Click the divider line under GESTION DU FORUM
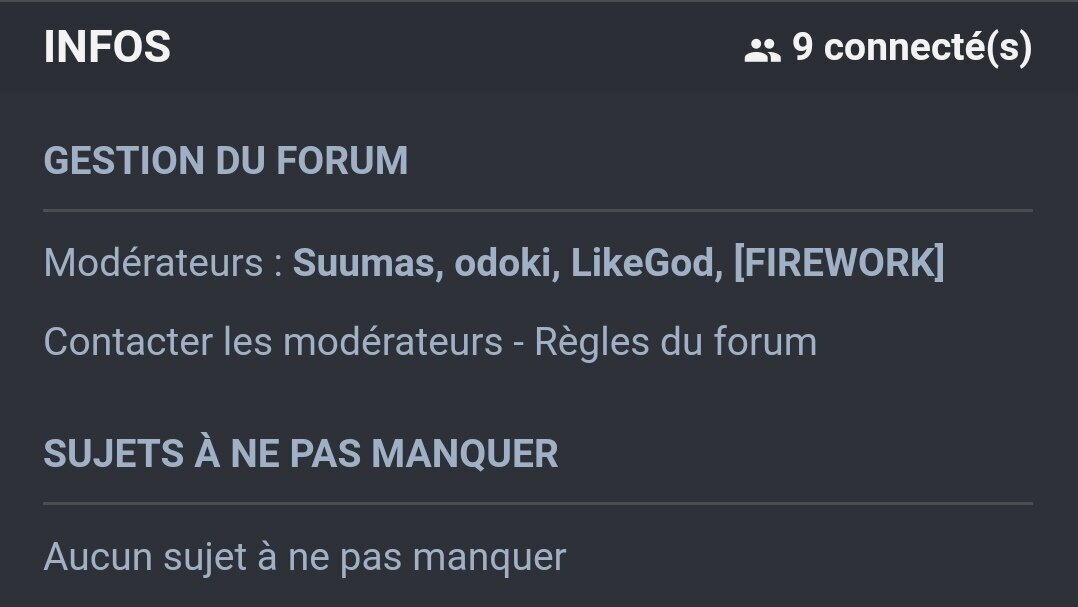1078x607 pixels. coord(538,210)
